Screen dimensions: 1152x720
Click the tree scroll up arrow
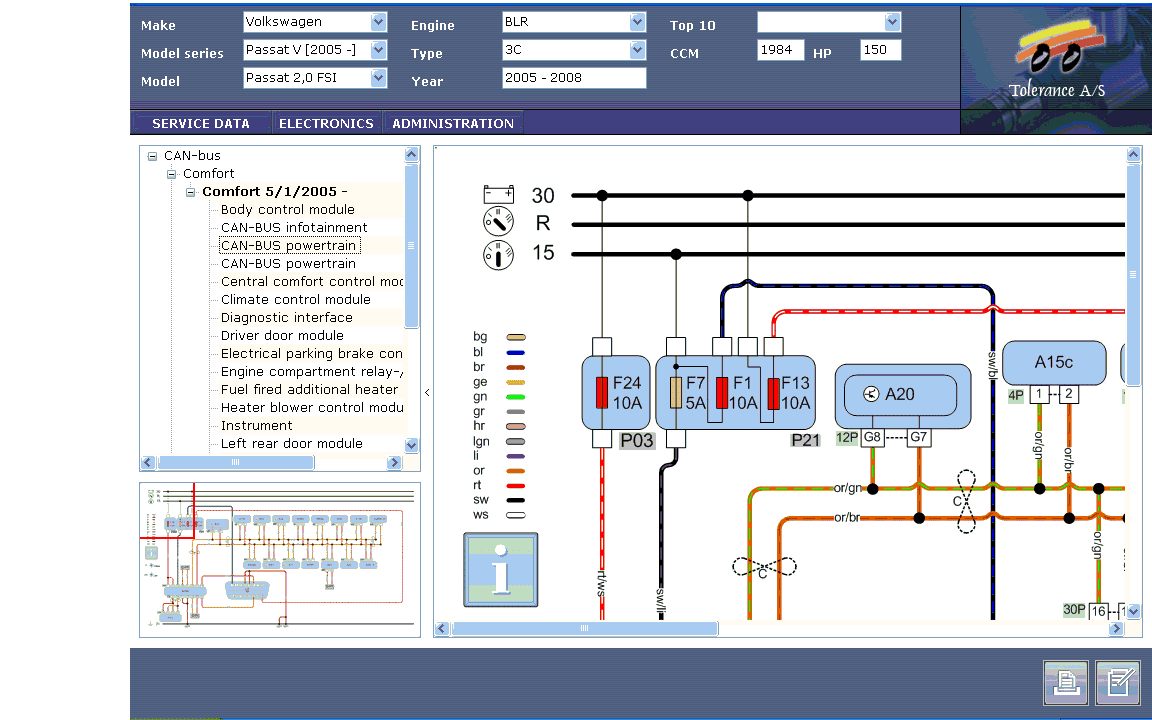pos(411,154)
